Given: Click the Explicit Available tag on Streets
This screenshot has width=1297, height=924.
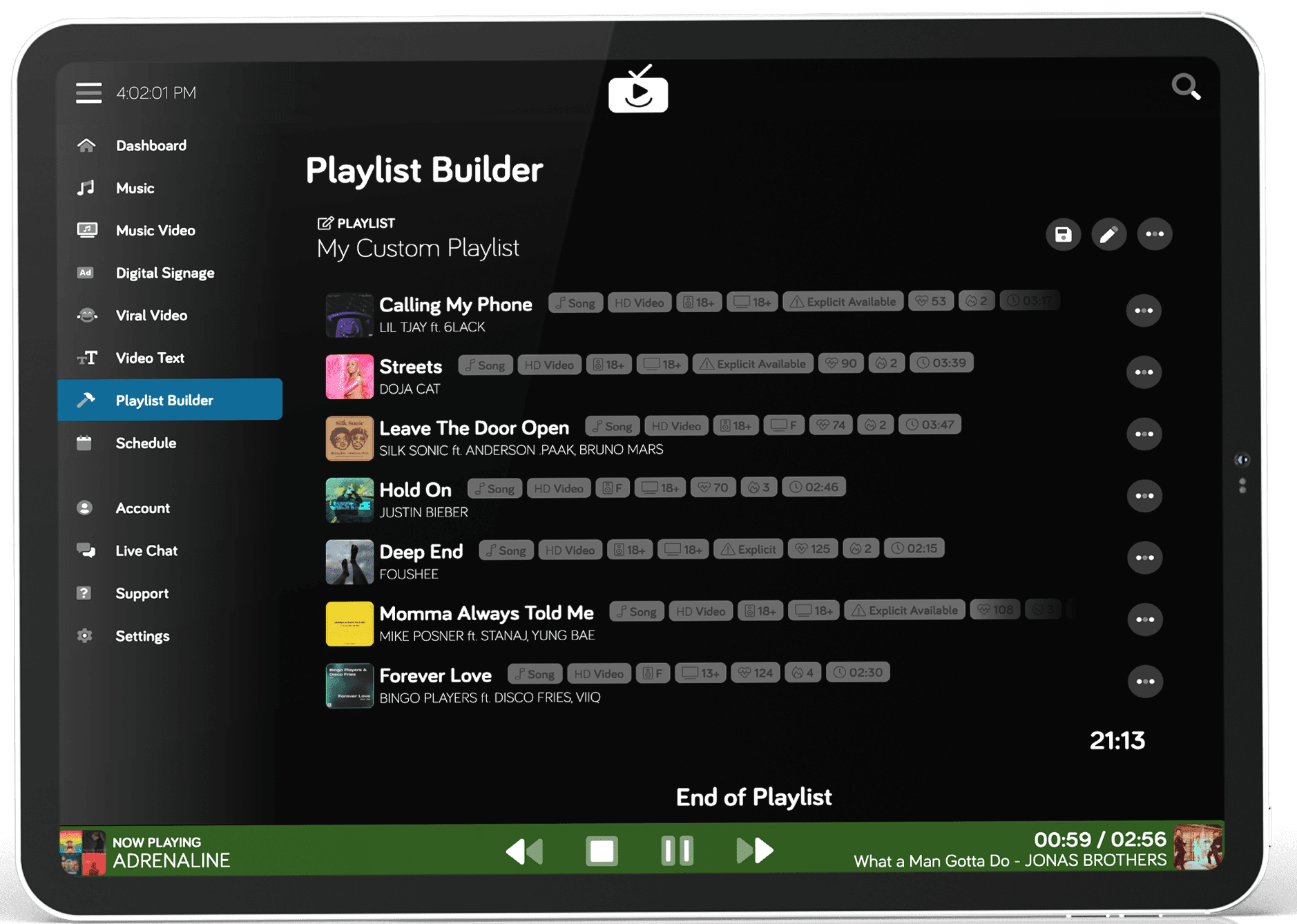Looking at the screenshot, I should (x=753, y=364).
